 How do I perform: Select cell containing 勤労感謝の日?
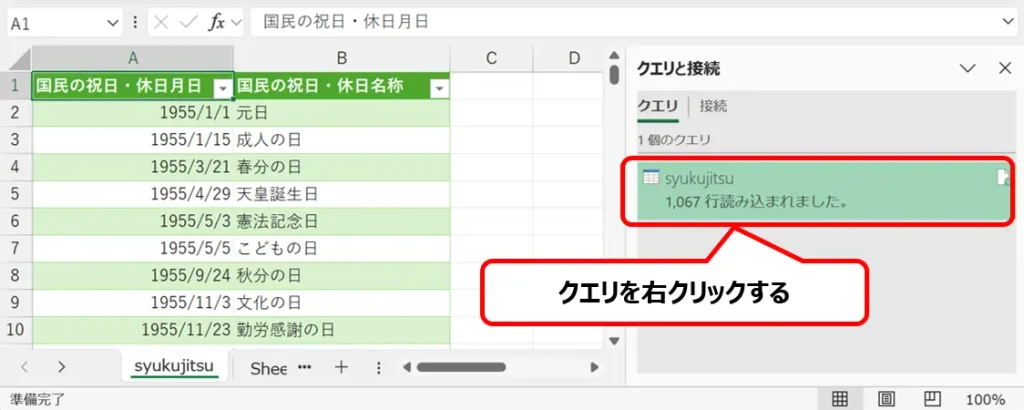tap(342, 330)
